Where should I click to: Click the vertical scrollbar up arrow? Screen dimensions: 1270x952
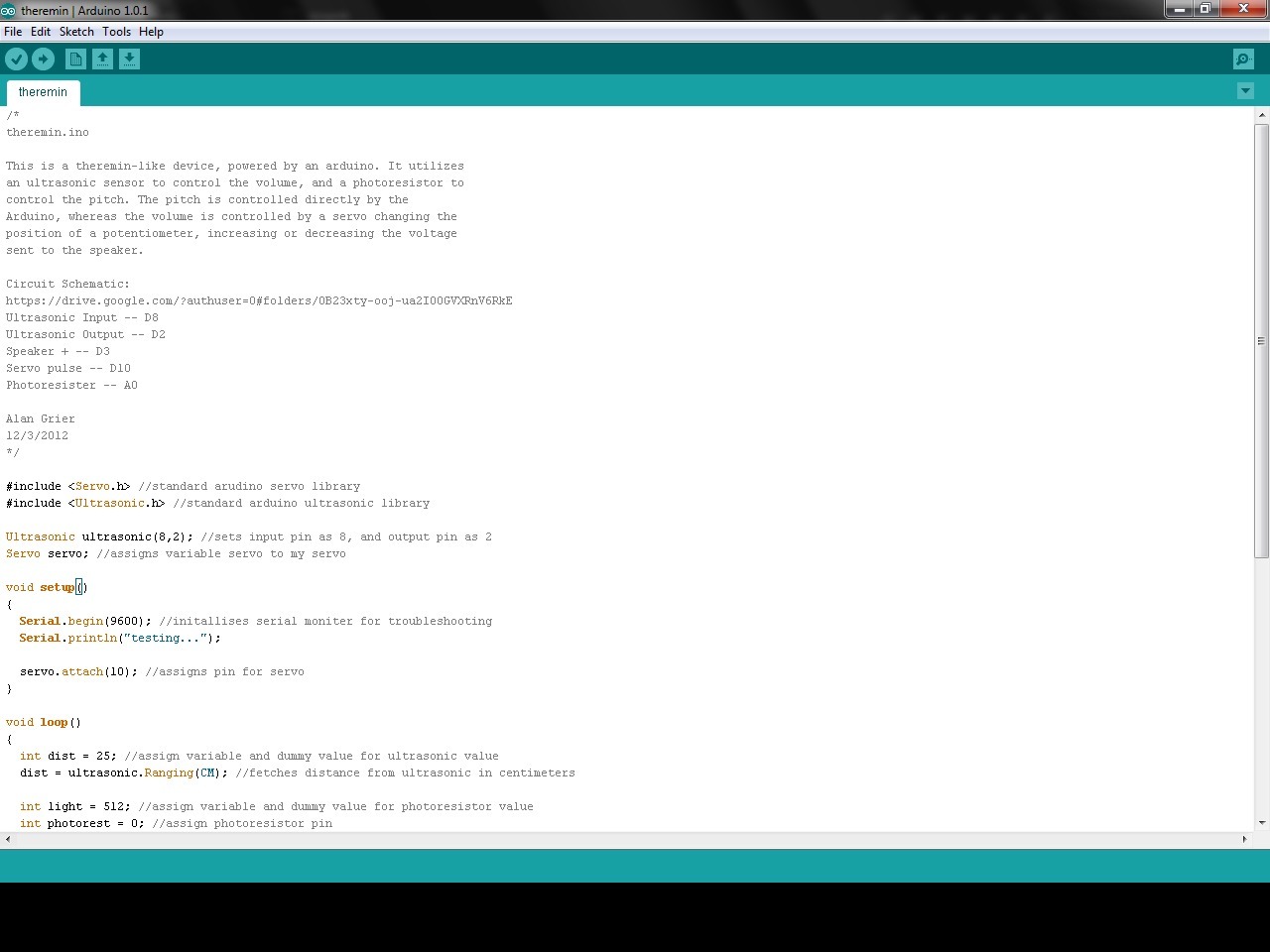[1262, 115]
